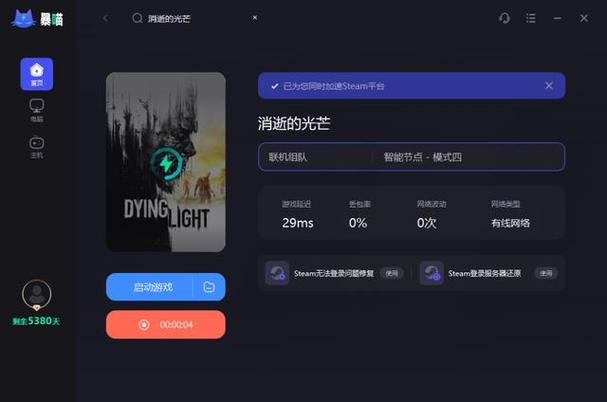The image size is (607, 402).
Task: Click the 剩余5380天 remaining days label
Action: click(36, 321)
